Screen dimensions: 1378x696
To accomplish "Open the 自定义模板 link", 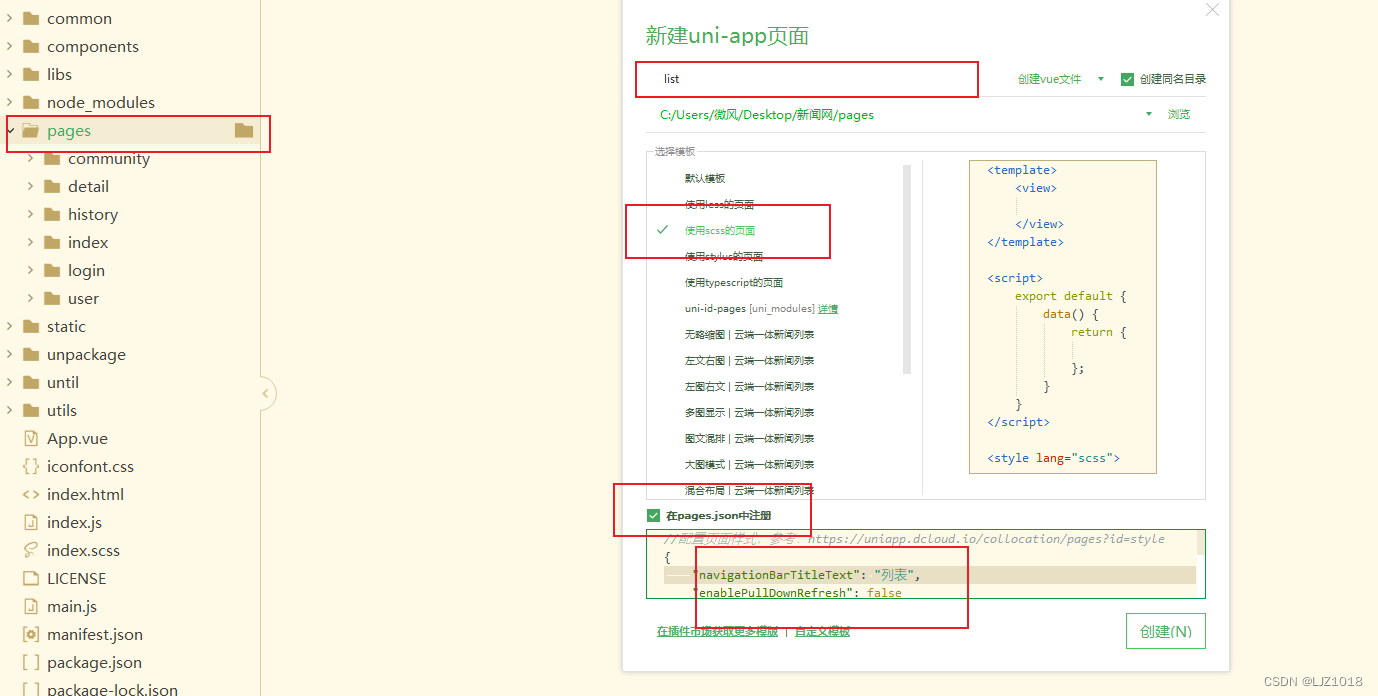I will pos(822,632).
